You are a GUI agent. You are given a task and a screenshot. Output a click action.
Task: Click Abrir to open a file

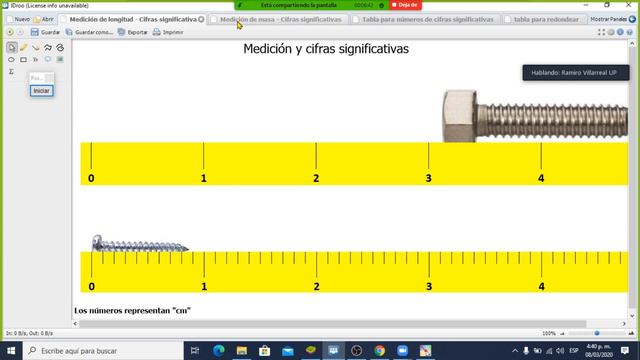(x=44, y=19)
